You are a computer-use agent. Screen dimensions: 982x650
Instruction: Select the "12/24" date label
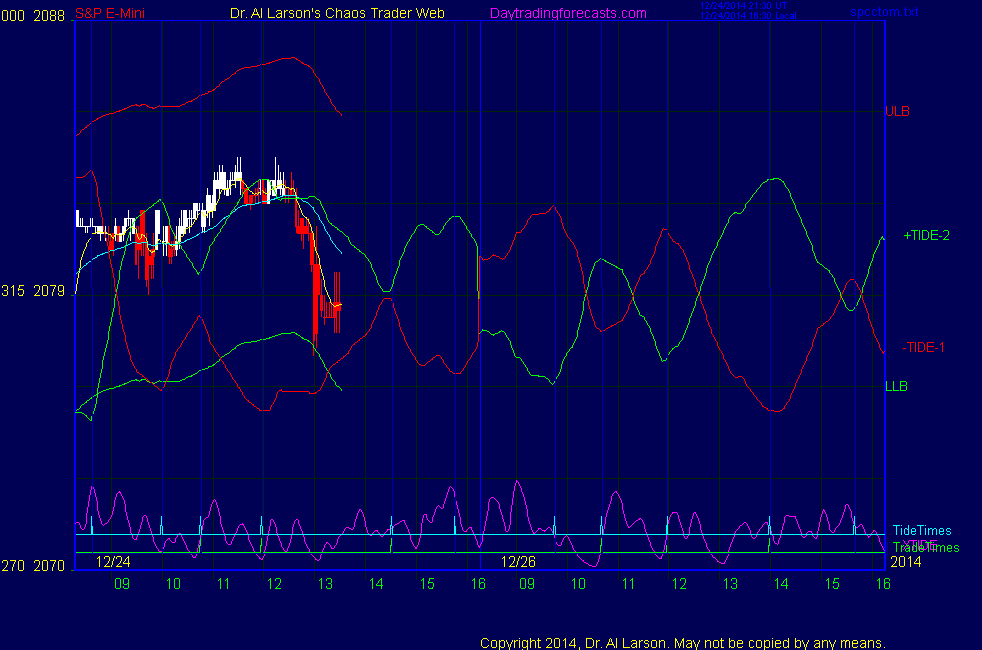pos(113,562)
